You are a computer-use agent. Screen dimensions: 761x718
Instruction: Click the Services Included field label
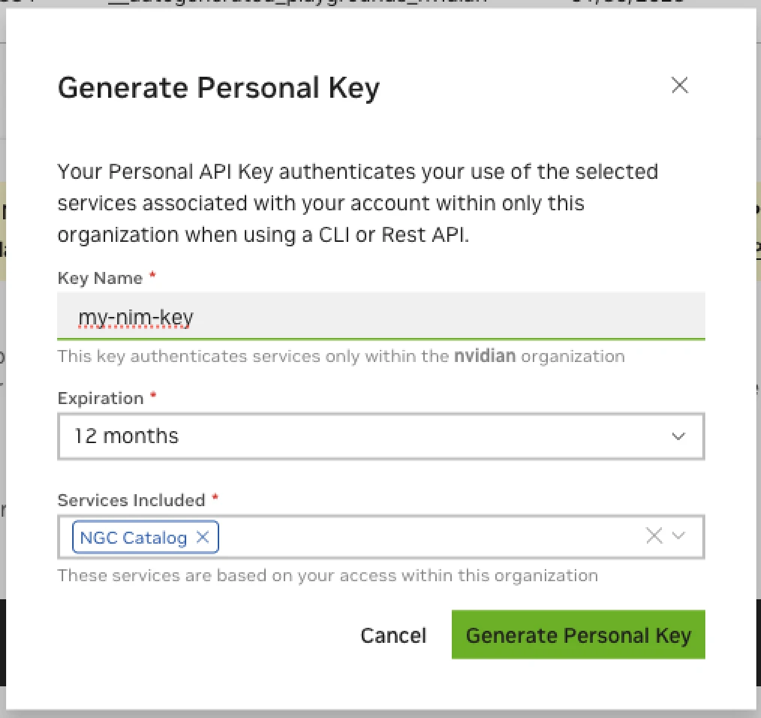pyautogui.click(x=132, y=500)
